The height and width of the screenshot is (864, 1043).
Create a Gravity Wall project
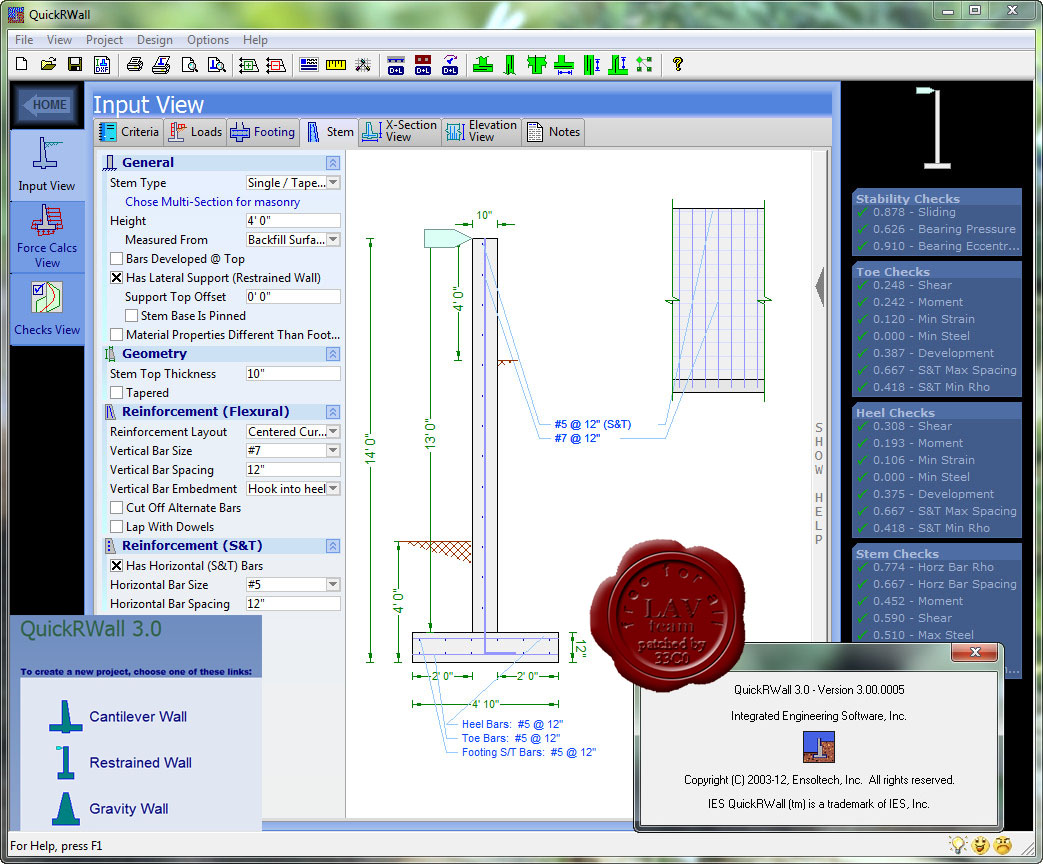111,809
